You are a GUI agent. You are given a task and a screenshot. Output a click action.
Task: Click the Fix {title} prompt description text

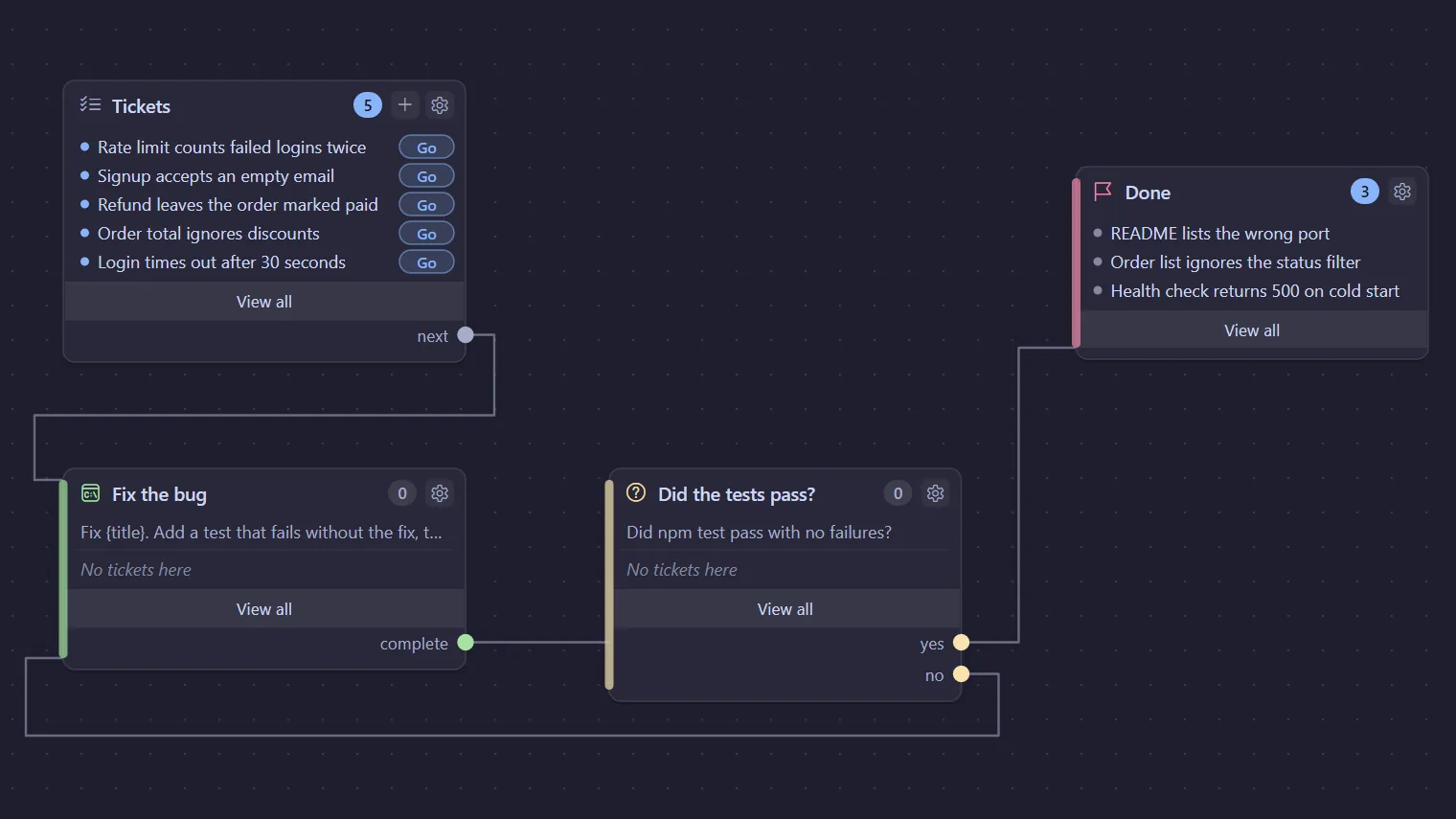coord(262,533)
